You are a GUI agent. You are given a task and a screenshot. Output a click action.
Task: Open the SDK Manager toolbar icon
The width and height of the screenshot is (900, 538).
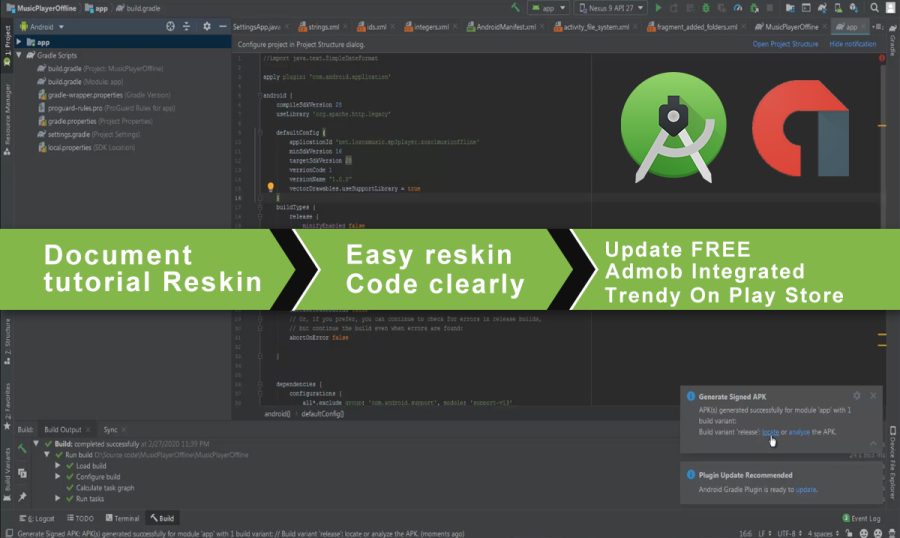coord(854,8)
